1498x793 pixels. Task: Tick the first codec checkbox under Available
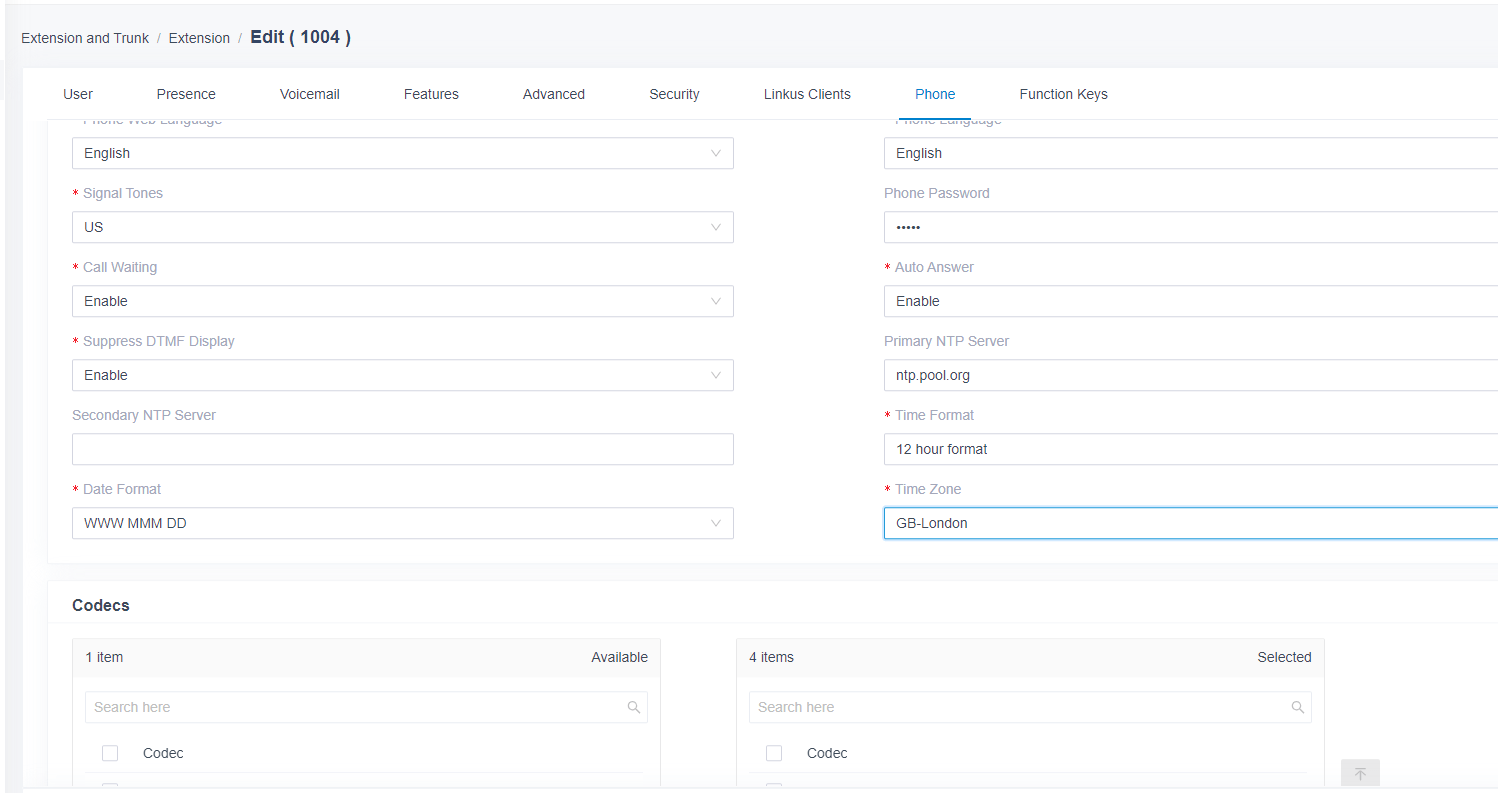[x=110, y=789]
